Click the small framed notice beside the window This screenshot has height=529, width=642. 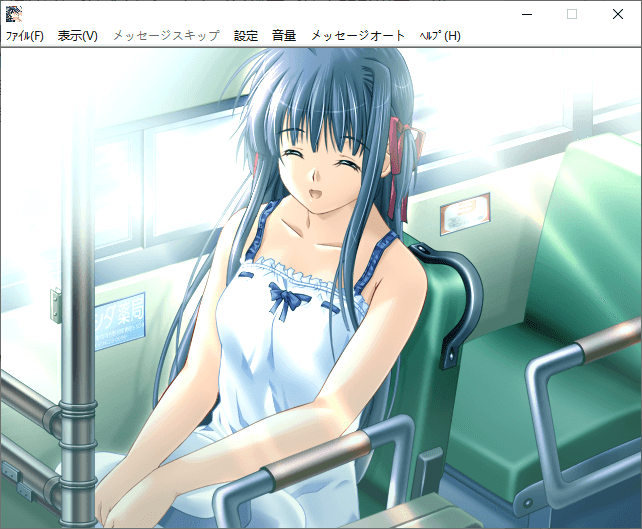465,214
